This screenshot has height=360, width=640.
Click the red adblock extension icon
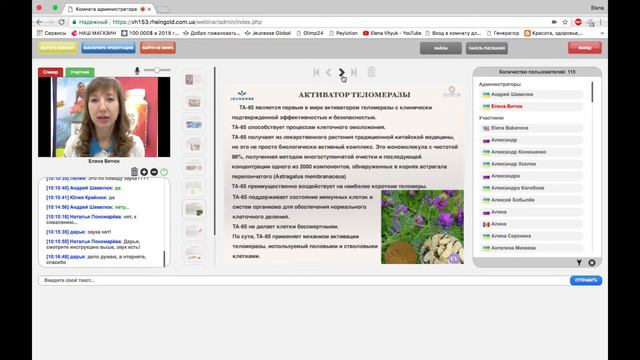pyautogui.click(x=578, y=22)
